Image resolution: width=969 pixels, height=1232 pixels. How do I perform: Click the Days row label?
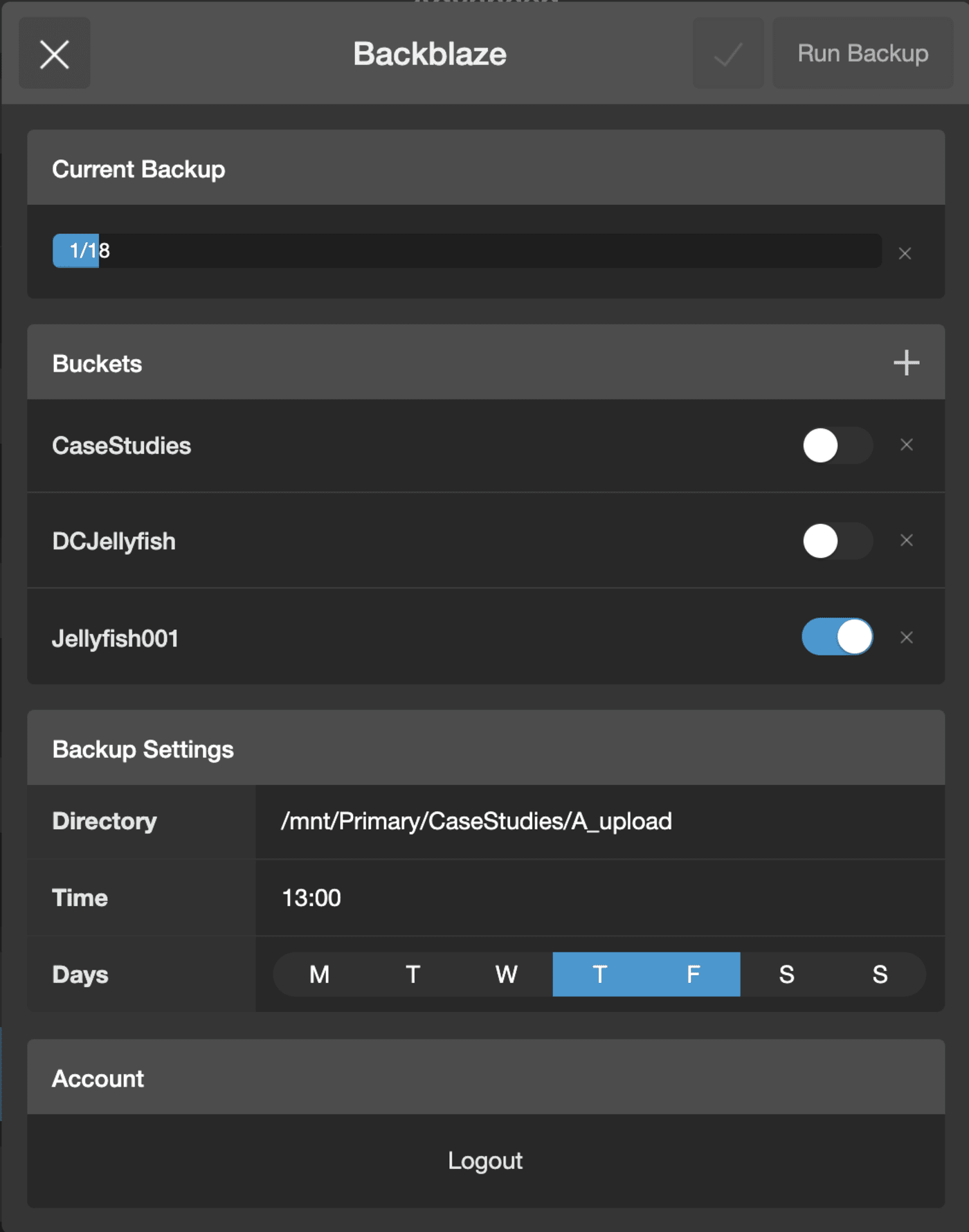pos(80,975)
